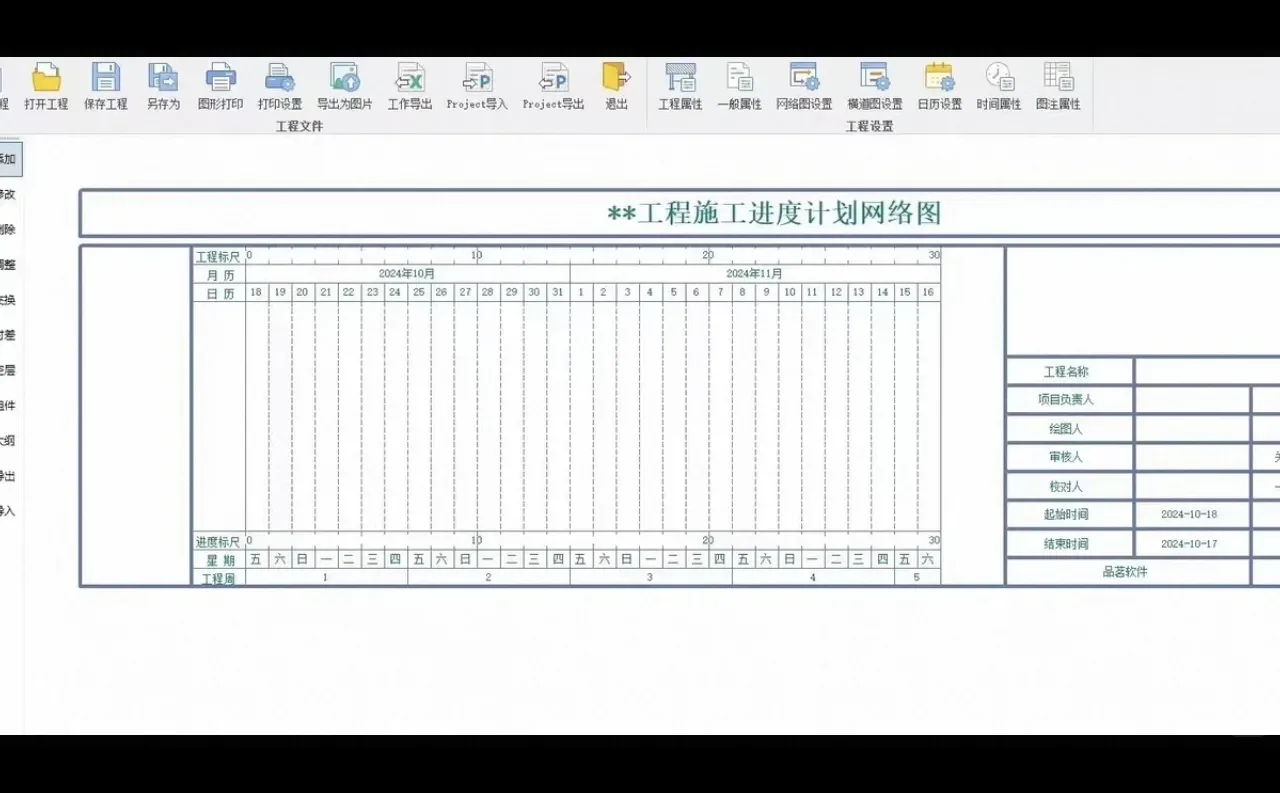Open 网络图设置 network diagram settings
Screen dimensions: 1280x793
(x=806, y=85)
